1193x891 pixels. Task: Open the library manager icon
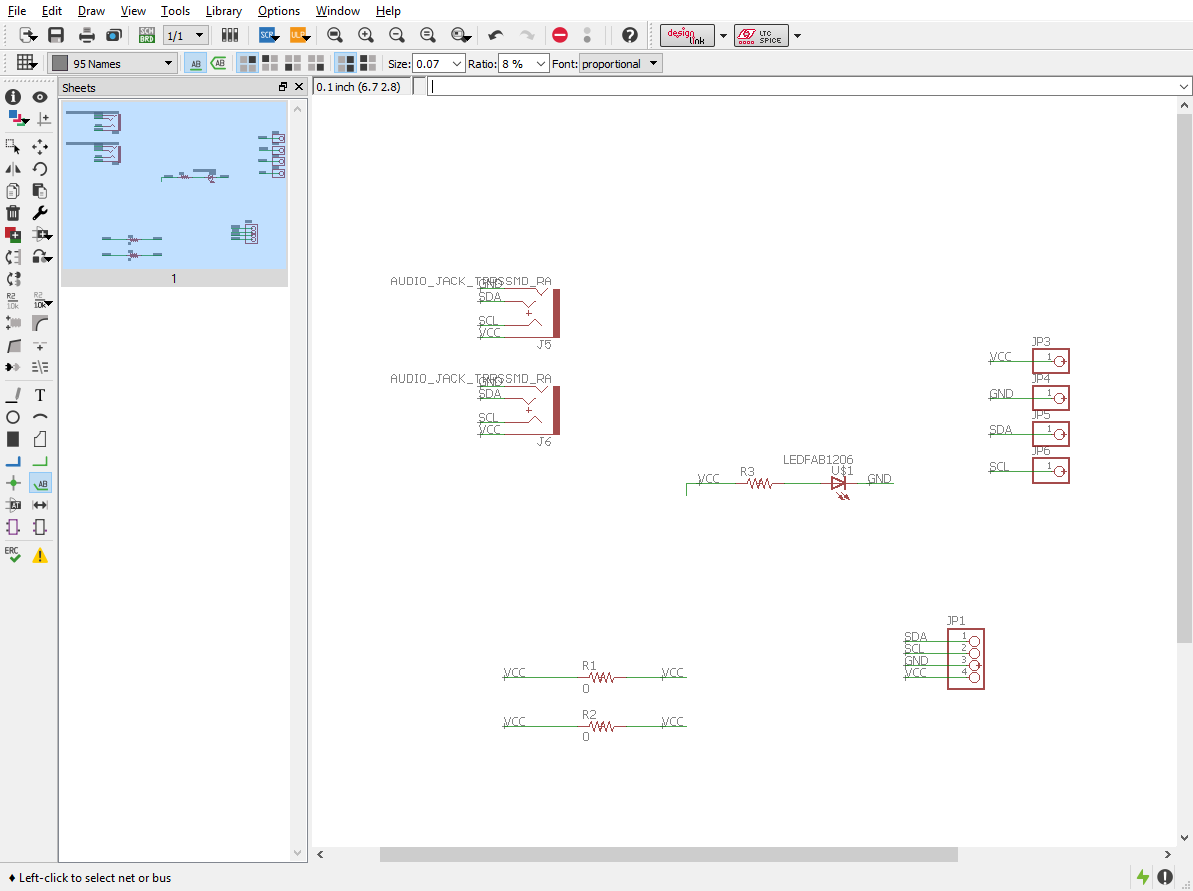pyautogui.click(x=230, y=35)
